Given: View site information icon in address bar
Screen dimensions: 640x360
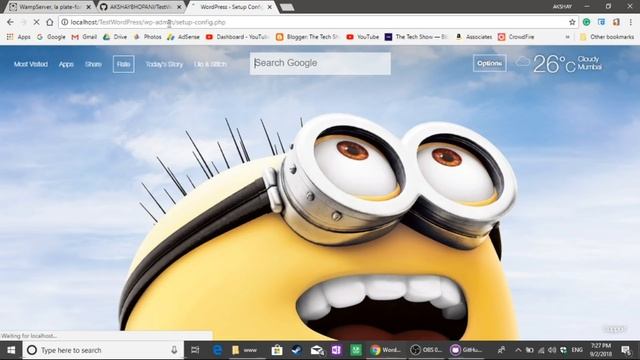Looking at the screenshot, I should [64, 22].
